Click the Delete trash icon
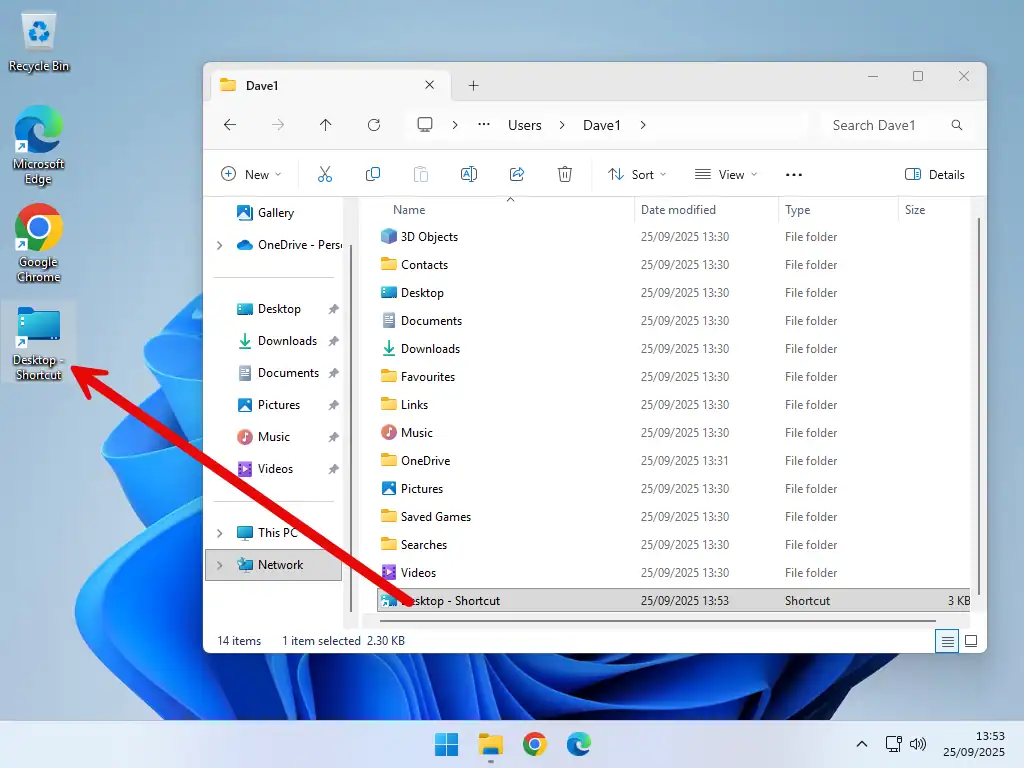1024x768 pixels. [x=565, y=174]
